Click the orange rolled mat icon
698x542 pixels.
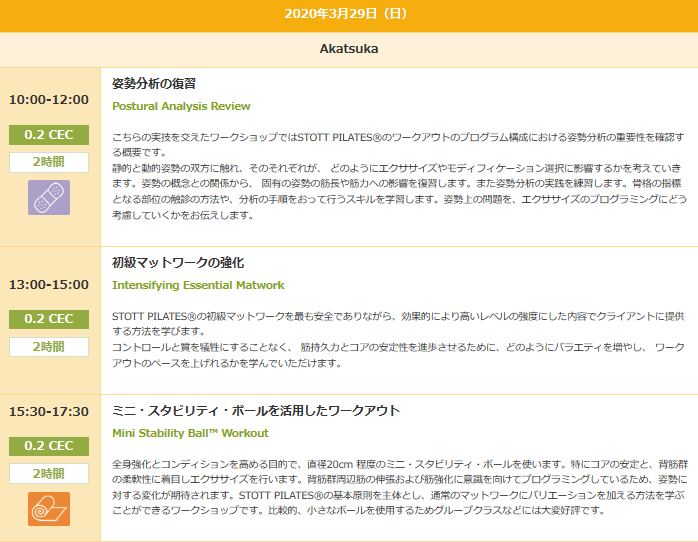pyautogui.click(x=49, y=509)
